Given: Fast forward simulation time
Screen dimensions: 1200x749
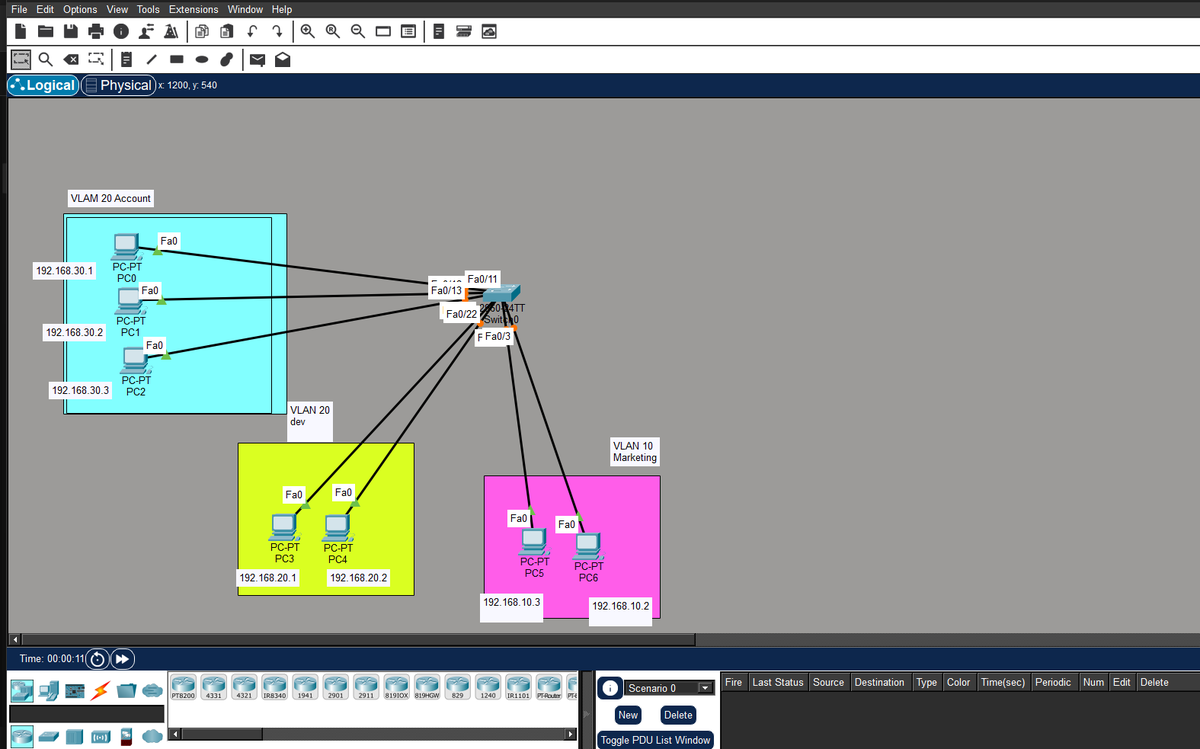Looking at the screenshot, I should coord(122,659).
